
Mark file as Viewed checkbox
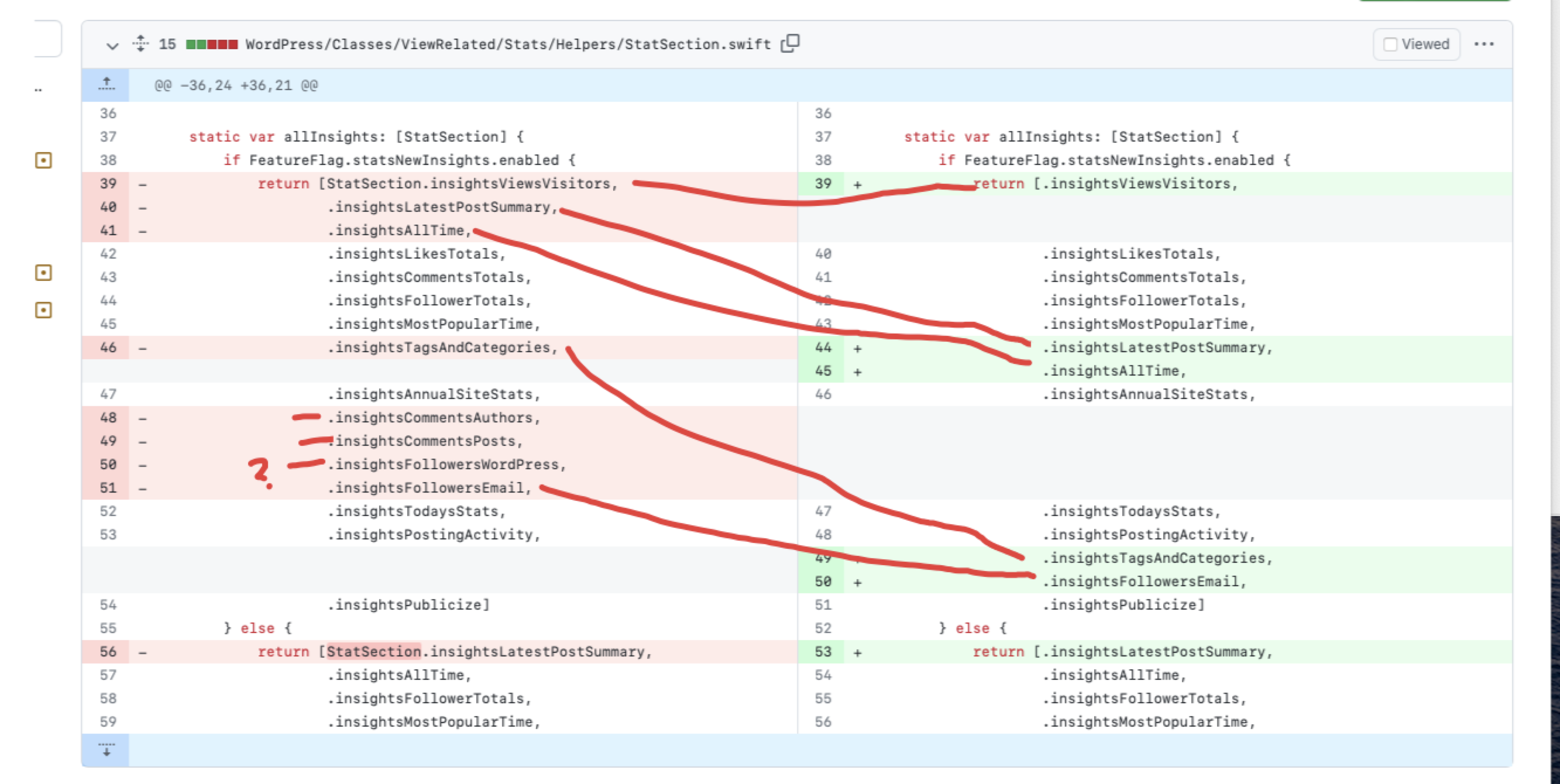pyautogui.click(x=1390, y=44)
